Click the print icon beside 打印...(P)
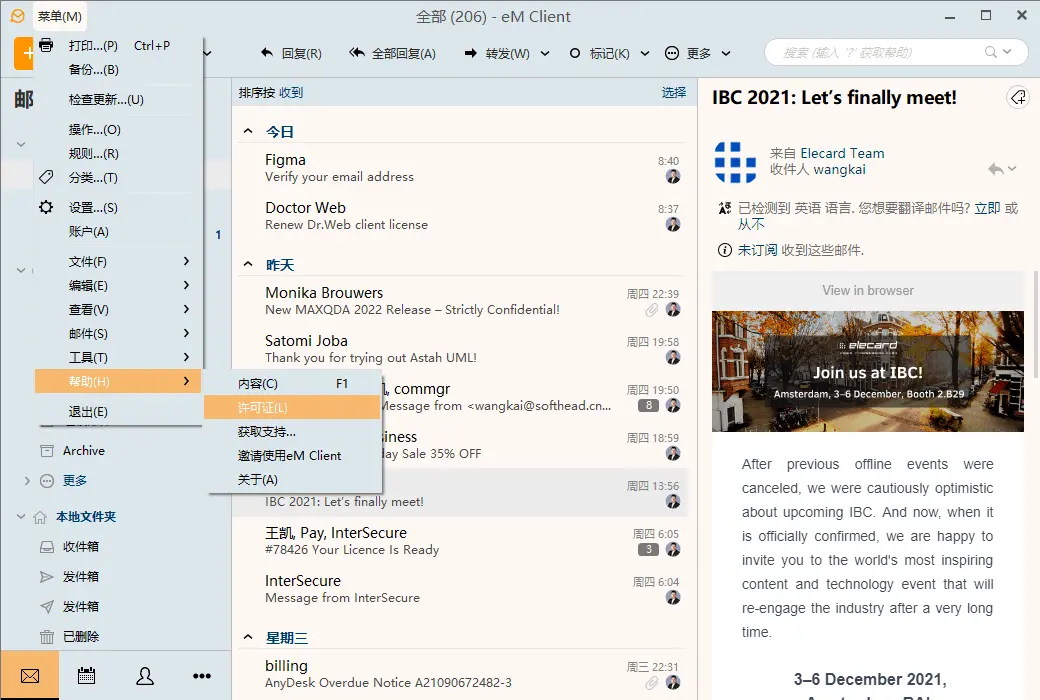 (46, 46)
